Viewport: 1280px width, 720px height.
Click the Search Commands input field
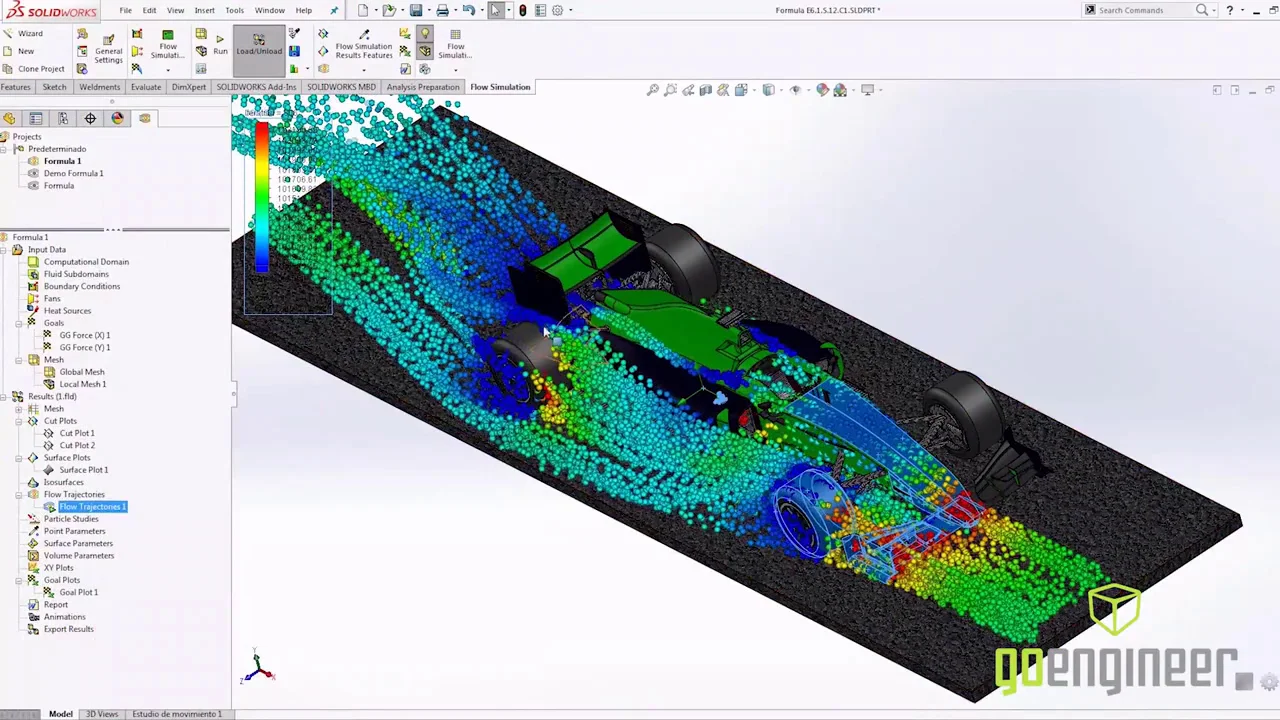pyautogui.click(x=1143, y=10)
